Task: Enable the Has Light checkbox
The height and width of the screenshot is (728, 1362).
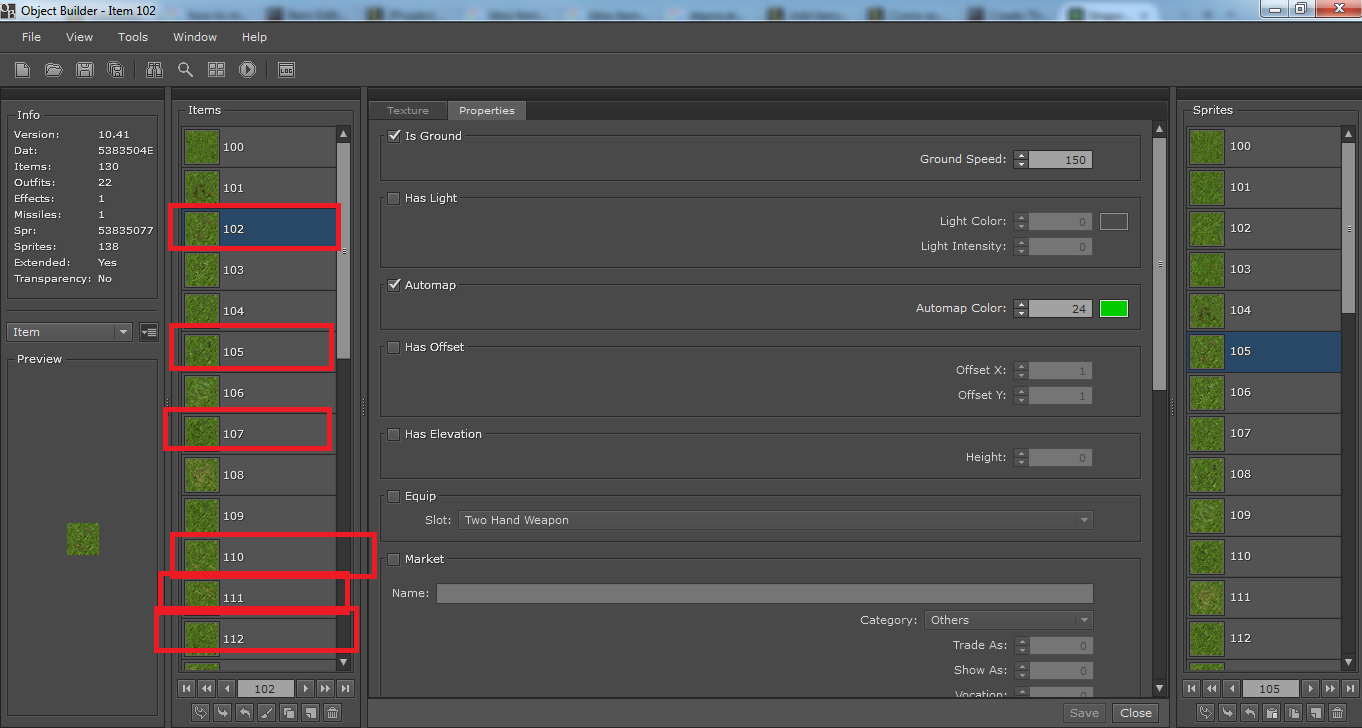Action: [x=394, y=198]
